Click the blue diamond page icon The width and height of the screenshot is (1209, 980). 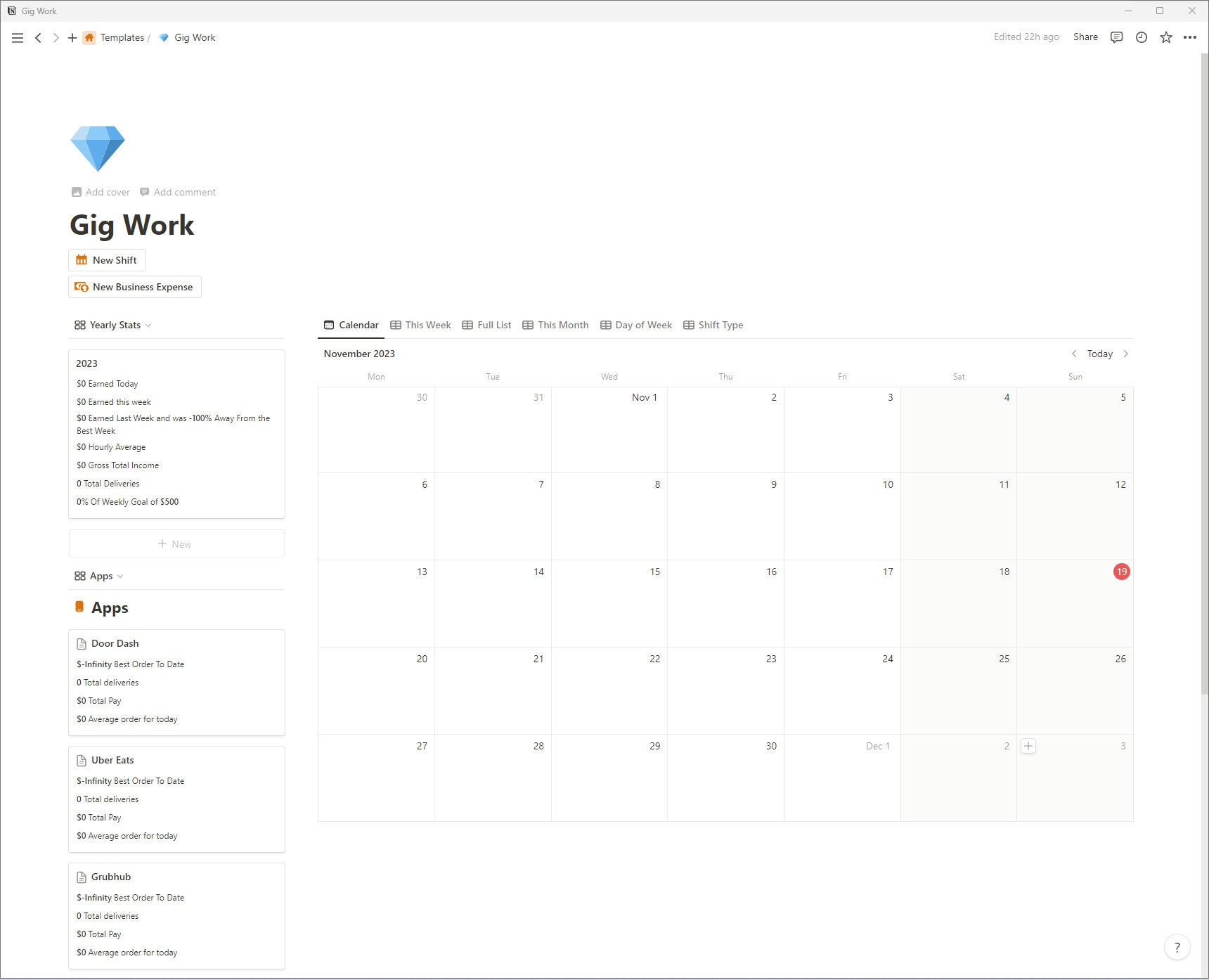click(98, 148)
